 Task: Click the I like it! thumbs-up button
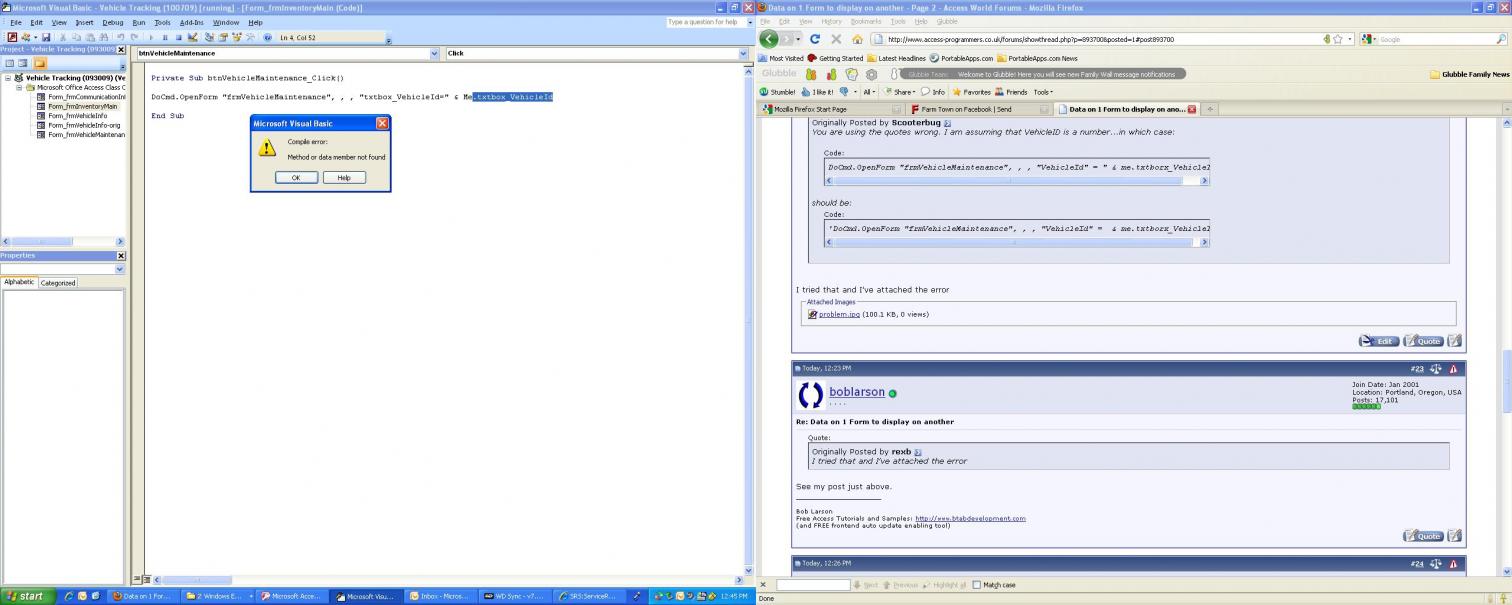817,92
